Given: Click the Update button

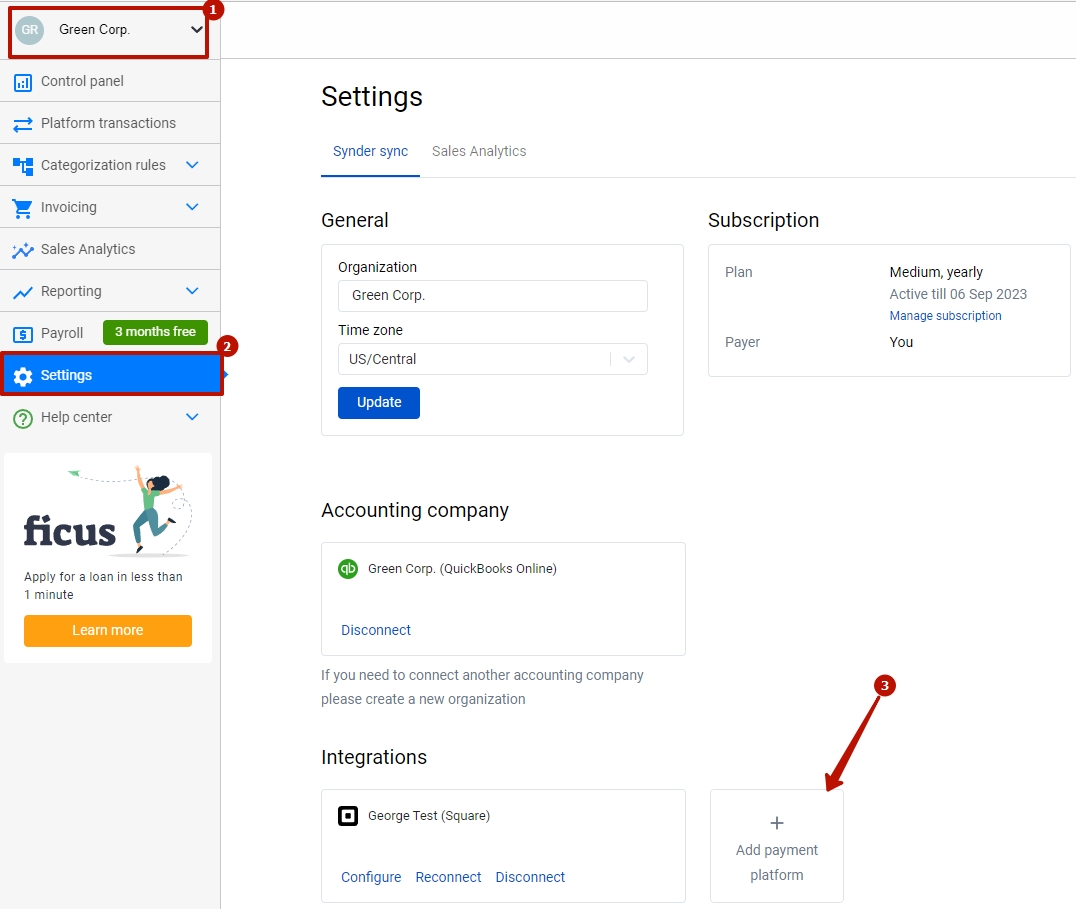Looking at the screenshot, I should click(379, 403).
